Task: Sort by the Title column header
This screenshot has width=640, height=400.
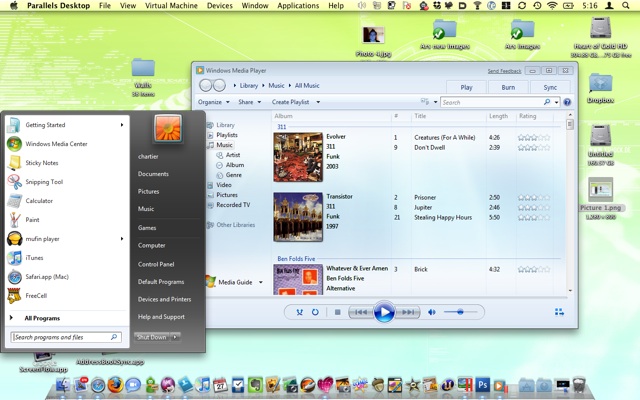Action: pyautogui.click(x=420, y=116)
